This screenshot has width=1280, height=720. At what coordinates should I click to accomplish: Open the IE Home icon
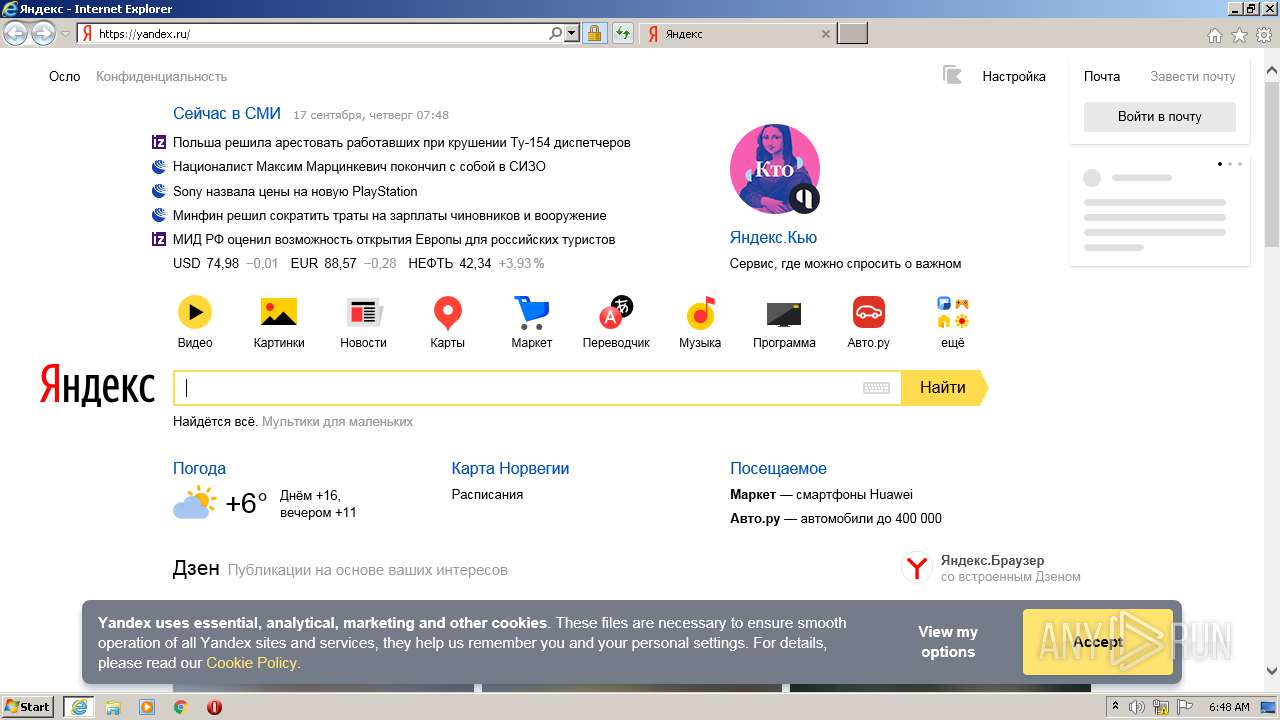pyautogui.click(x=1214, y=35)
